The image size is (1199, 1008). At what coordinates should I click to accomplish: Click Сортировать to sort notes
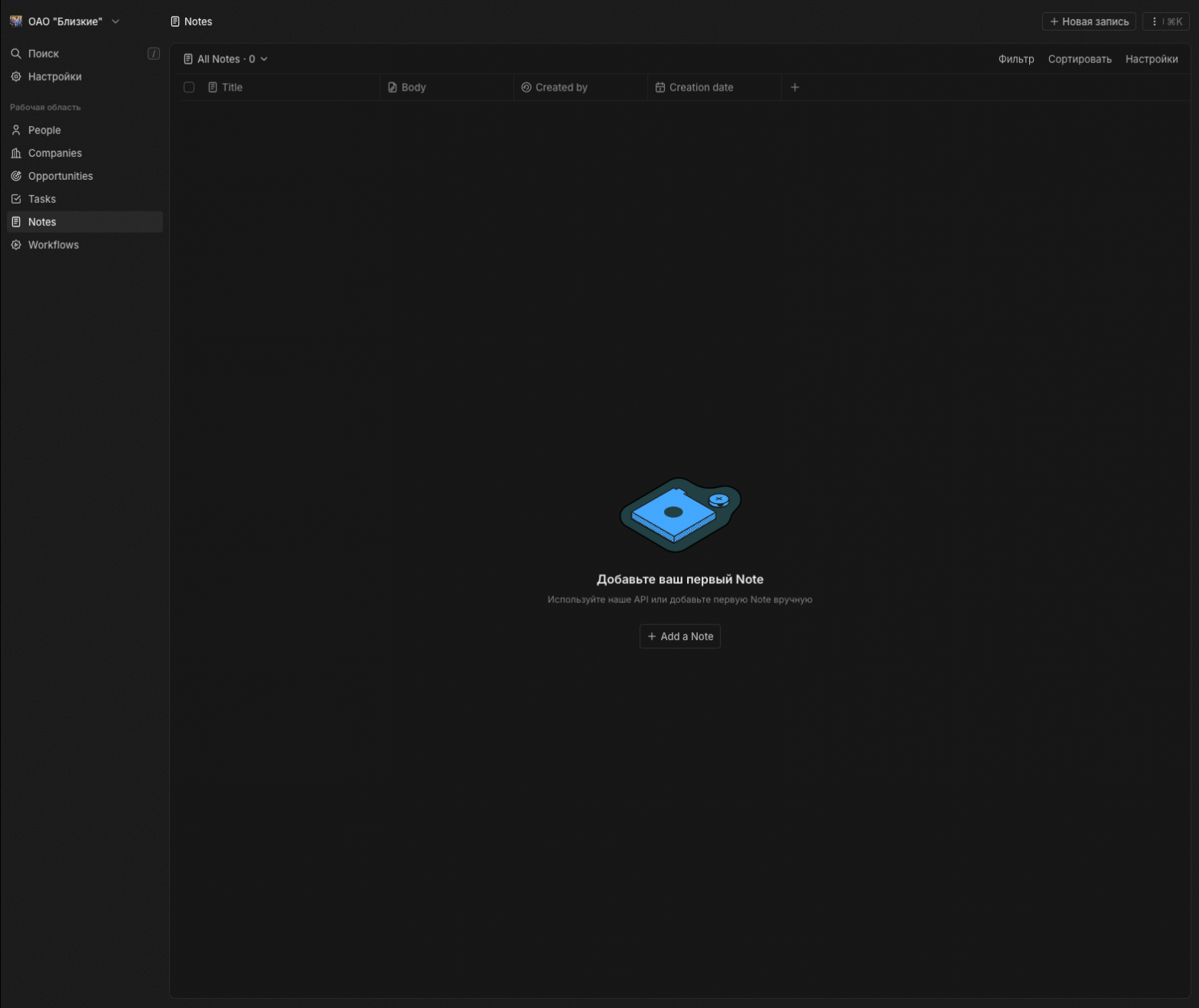1079,59
